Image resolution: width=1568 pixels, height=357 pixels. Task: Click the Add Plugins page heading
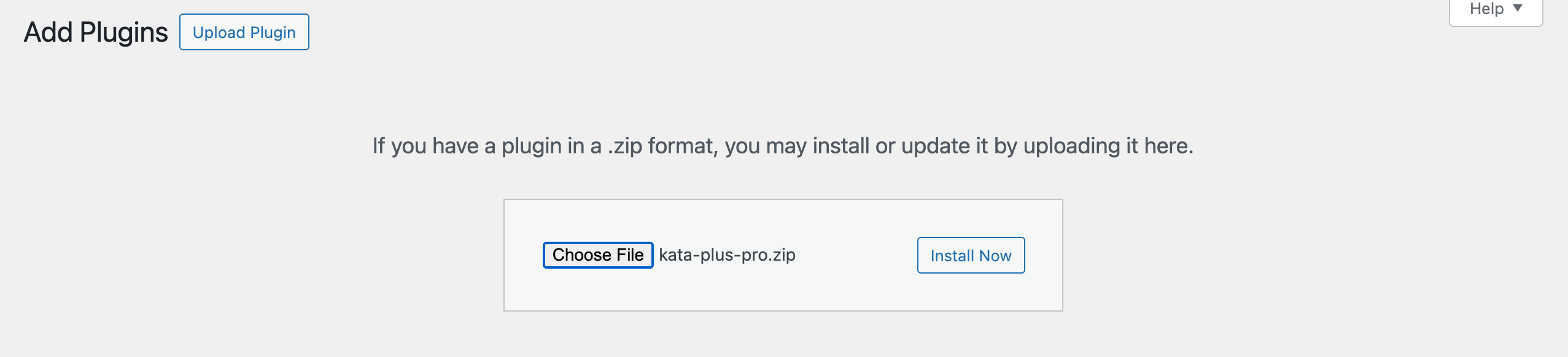(96, 33)
